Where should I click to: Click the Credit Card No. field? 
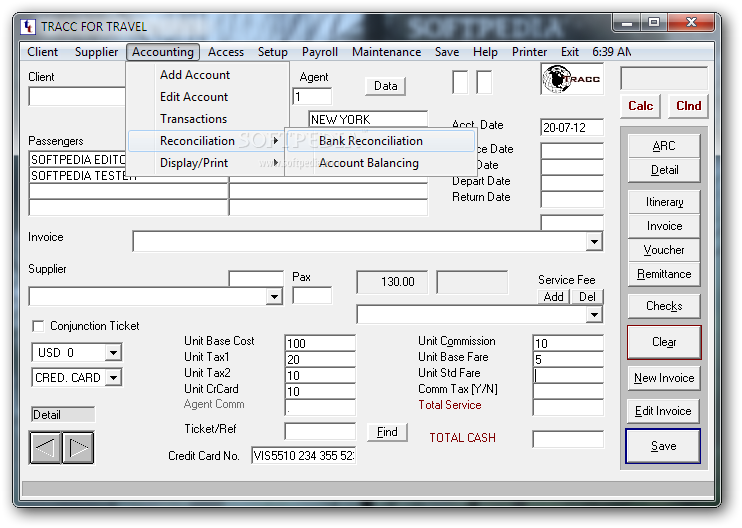click(304, 456)
